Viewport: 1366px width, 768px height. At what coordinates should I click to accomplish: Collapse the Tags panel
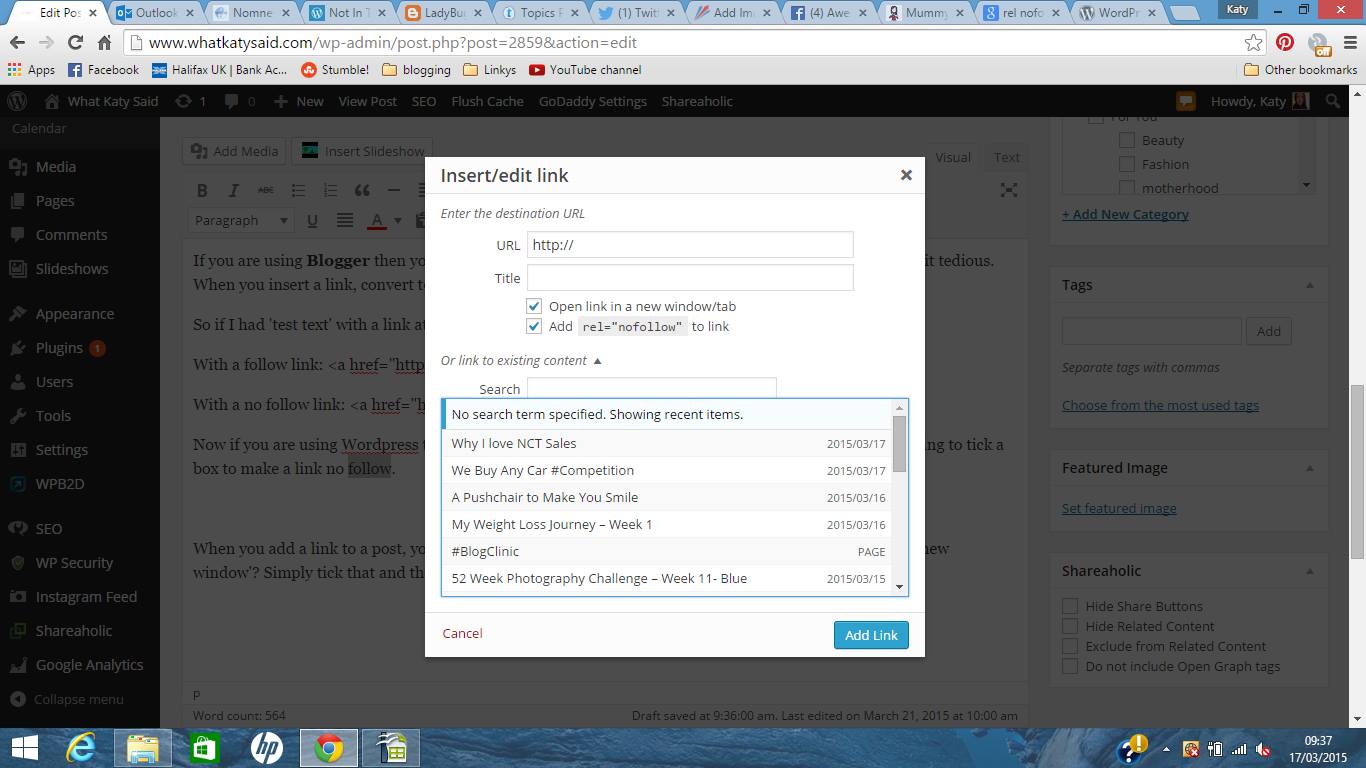[x=1310, y=285]
